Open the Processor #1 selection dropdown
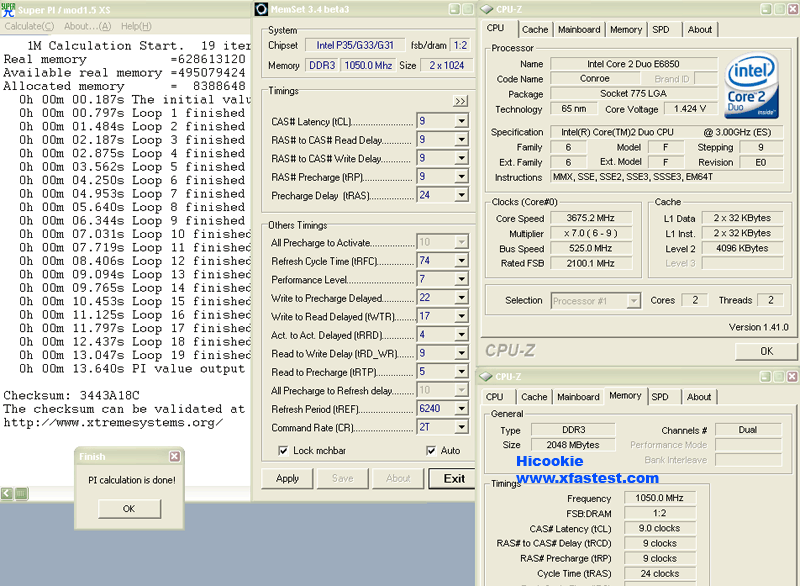This screenshot has width=800, height=586. point(633,301)
